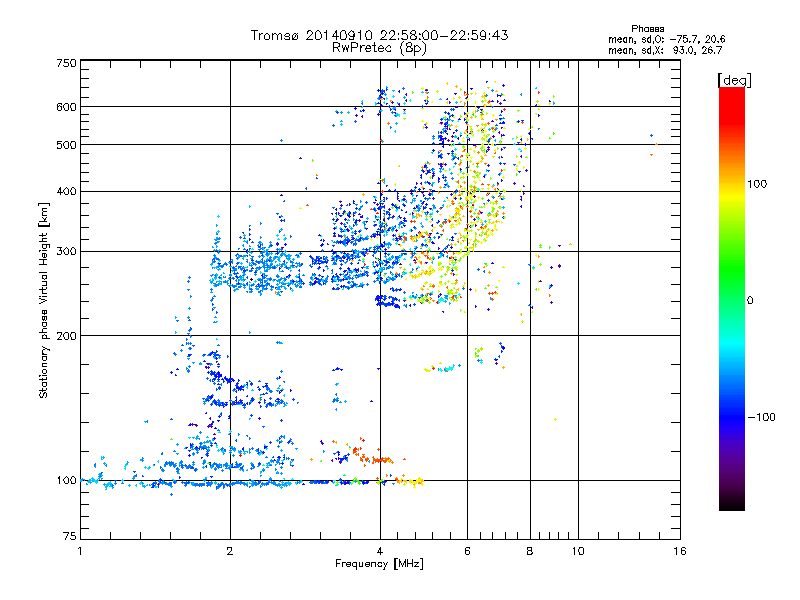800x600 pixels.
Task: Click the x-axis '10' tick label
Action: [x=578, y=551]
